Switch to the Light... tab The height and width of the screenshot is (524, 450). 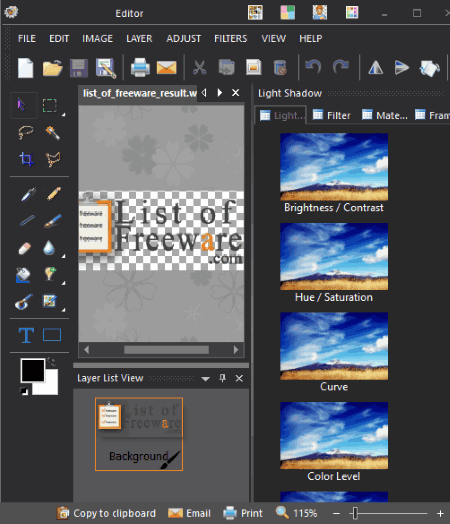pyautogui.click(x=281, y=115)
